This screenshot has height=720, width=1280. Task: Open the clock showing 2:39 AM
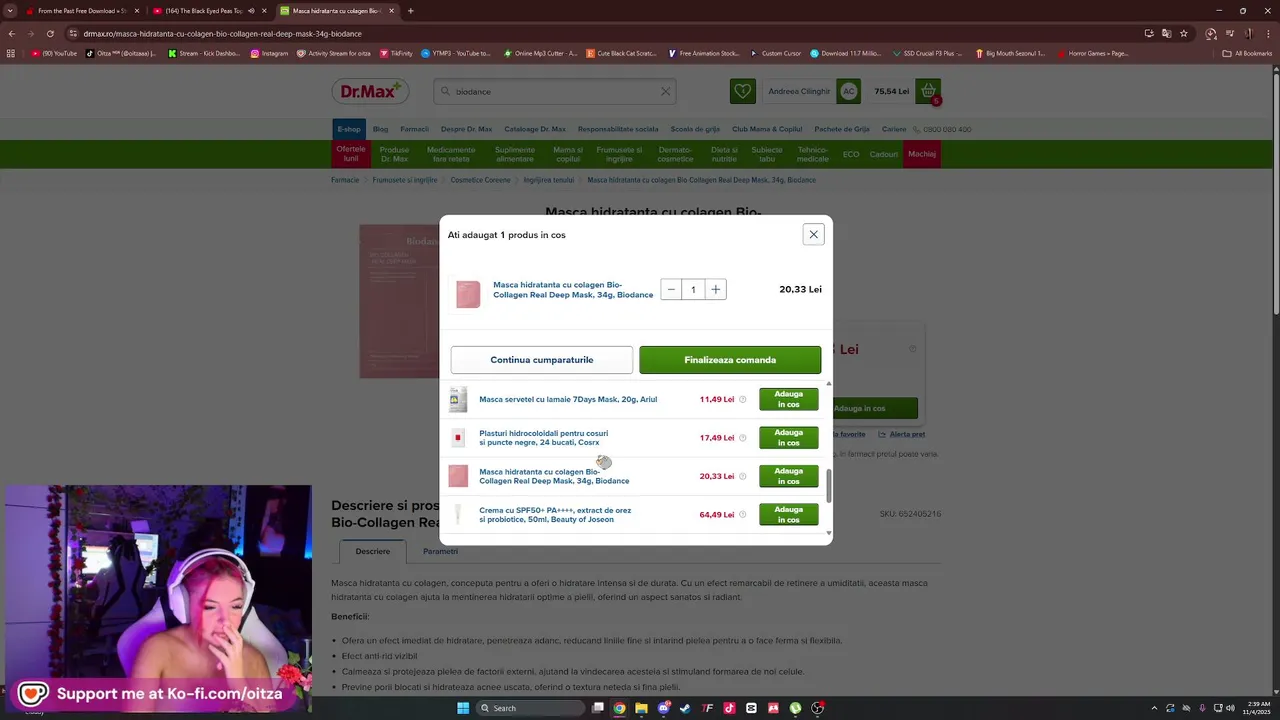click(1258, 708)
